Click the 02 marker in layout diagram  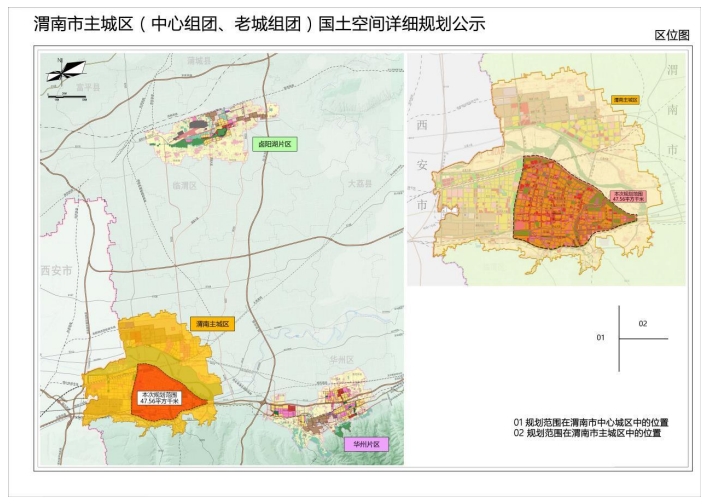pos(643,323)
